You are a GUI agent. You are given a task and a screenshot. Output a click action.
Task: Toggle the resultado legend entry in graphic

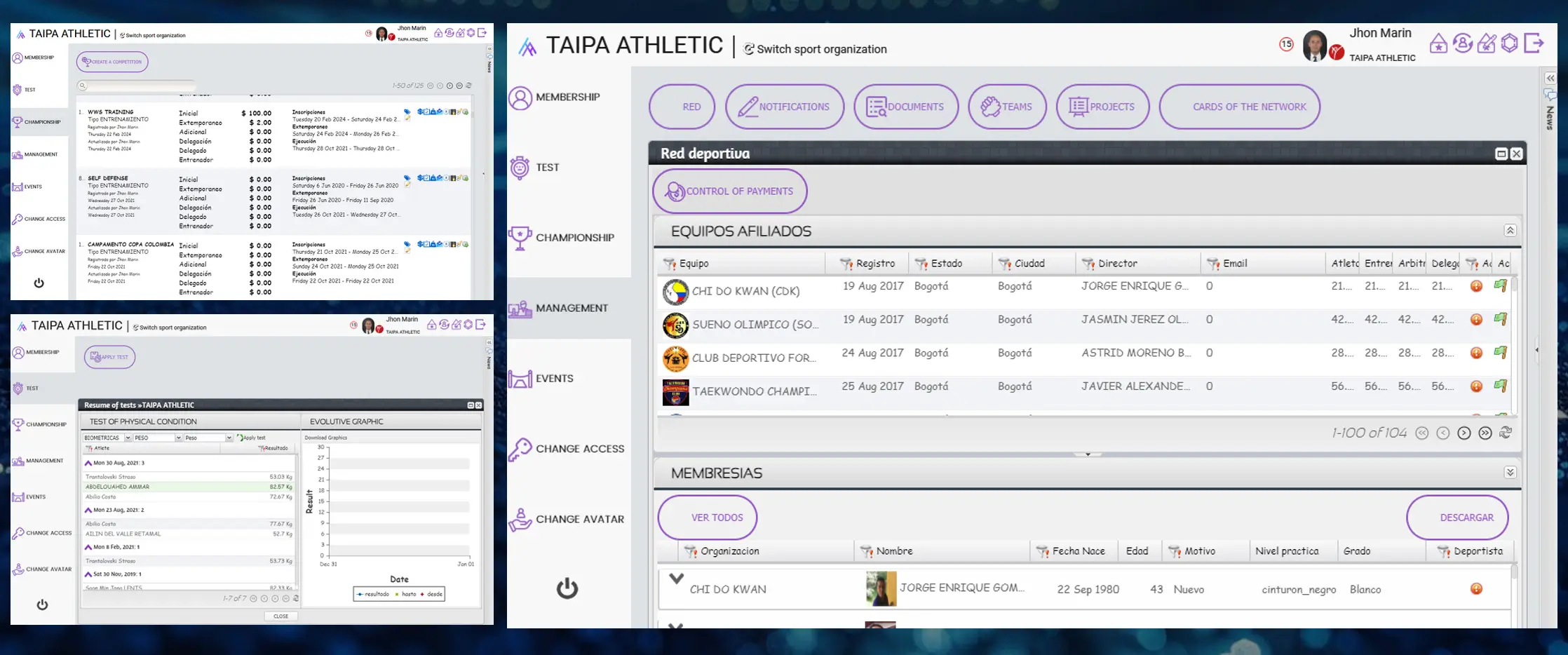[372, 594]
